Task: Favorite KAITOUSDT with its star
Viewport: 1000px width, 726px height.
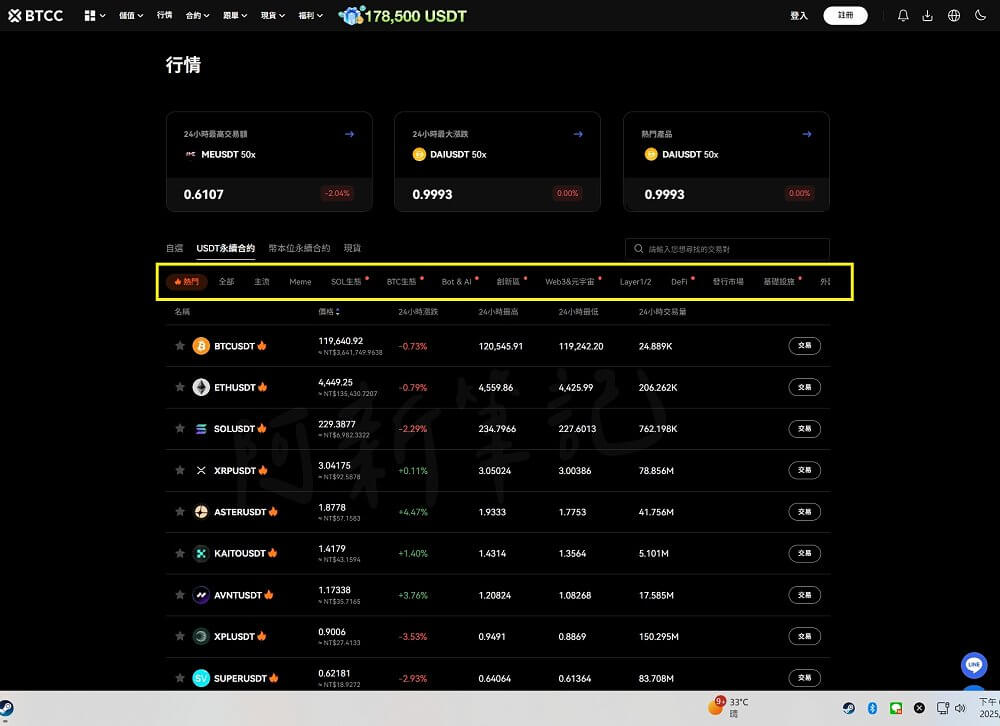Action: [x=180, y=553]
